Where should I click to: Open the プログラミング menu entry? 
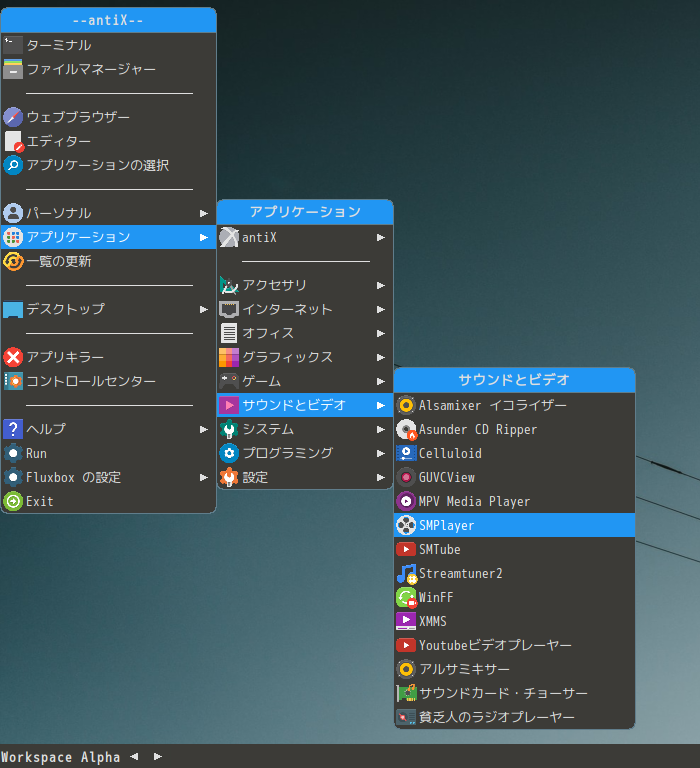click(305, 453)
